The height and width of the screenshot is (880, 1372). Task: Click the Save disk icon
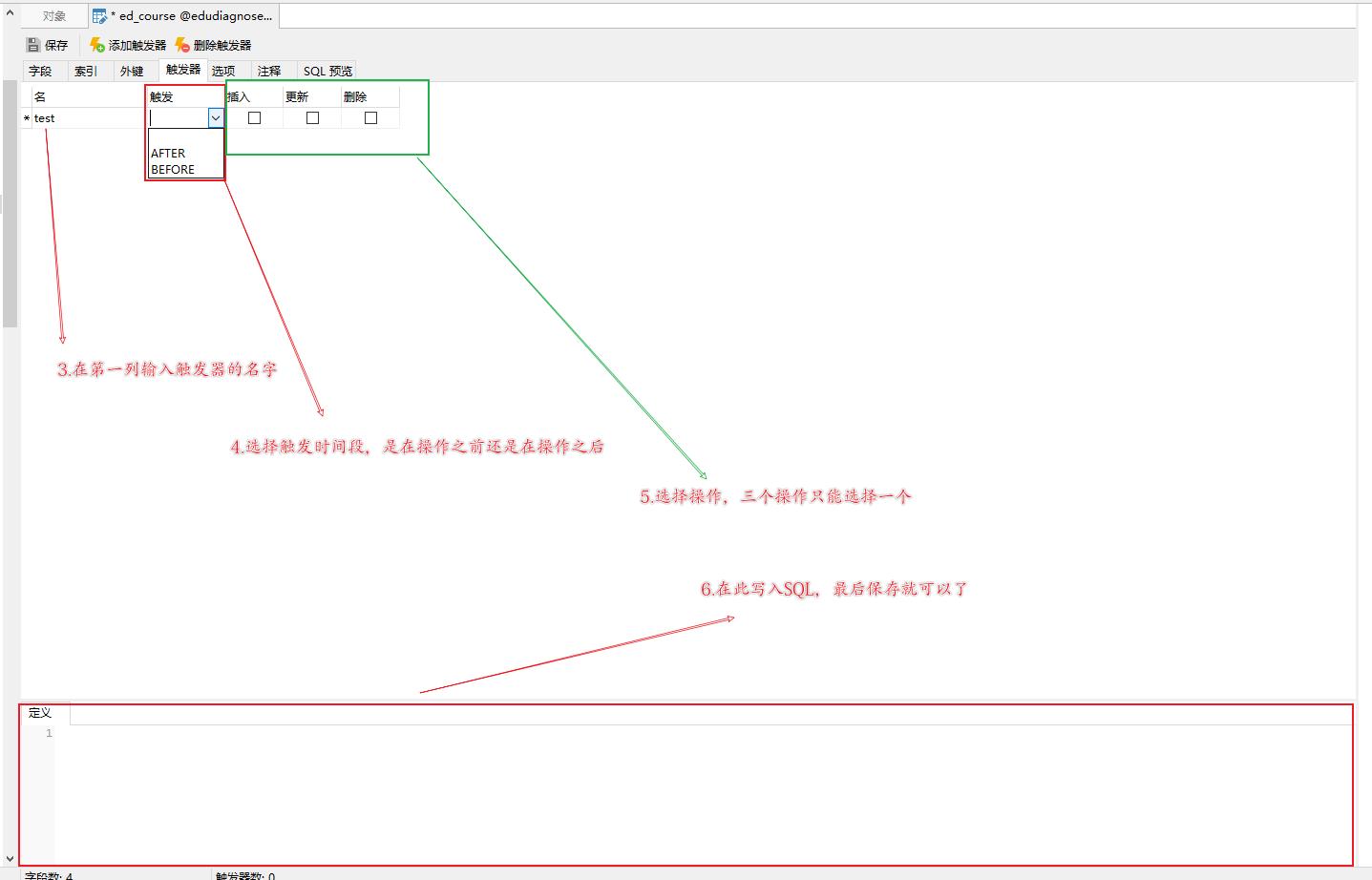coord(33,45)
